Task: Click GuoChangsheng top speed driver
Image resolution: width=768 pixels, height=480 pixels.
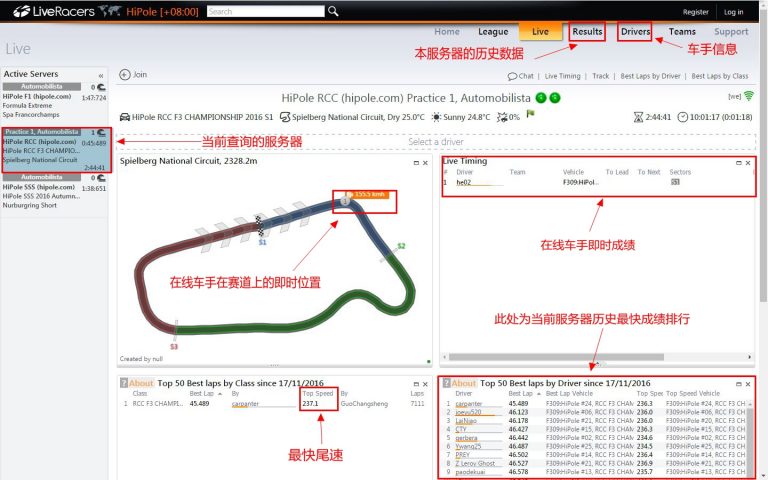Action: pos(364,404)
